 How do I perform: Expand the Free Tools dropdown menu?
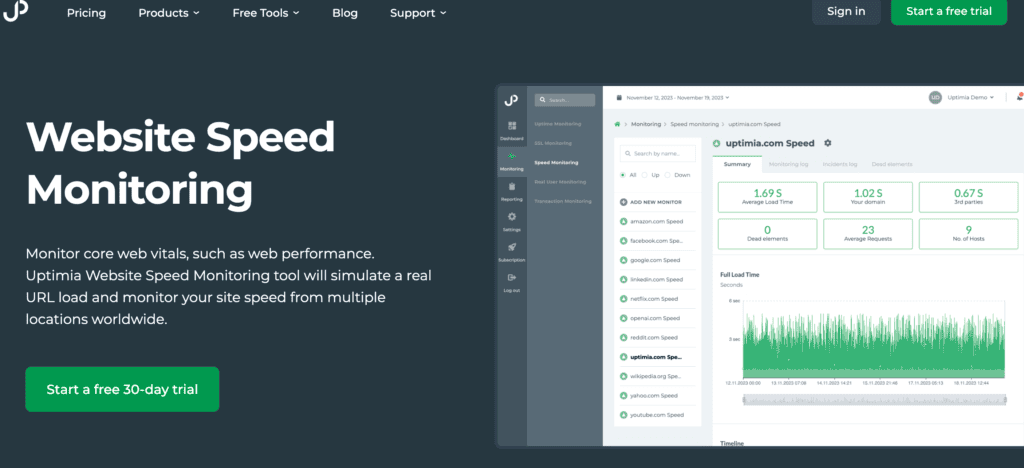click(x=266, y=13)
